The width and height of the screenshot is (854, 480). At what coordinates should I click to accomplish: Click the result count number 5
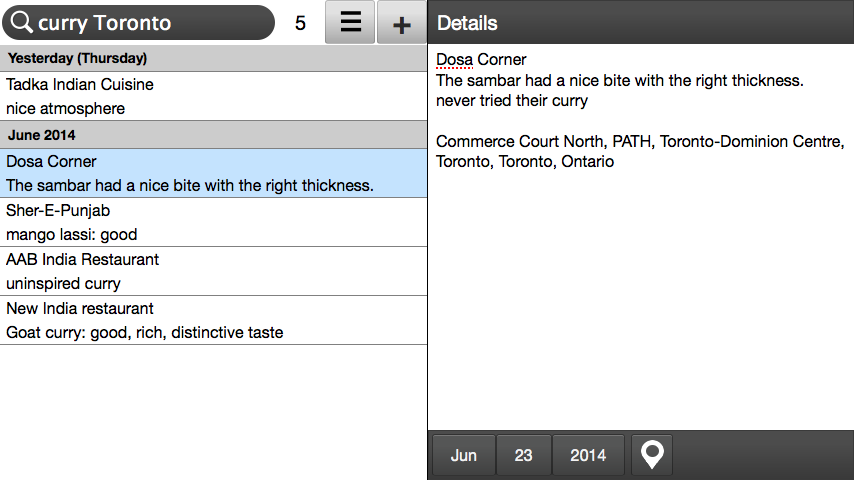pyautogui.click(x=300, y=24)
